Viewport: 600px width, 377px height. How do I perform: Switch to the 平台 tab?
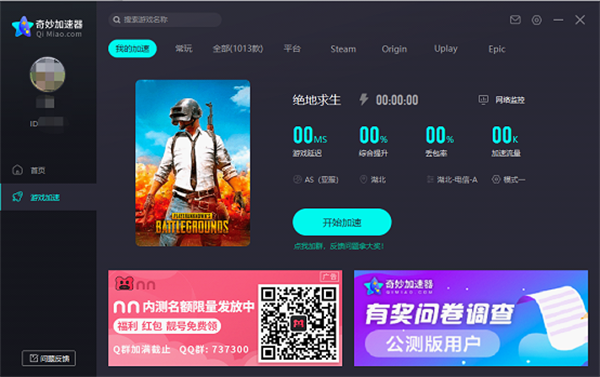coord(292,49)
